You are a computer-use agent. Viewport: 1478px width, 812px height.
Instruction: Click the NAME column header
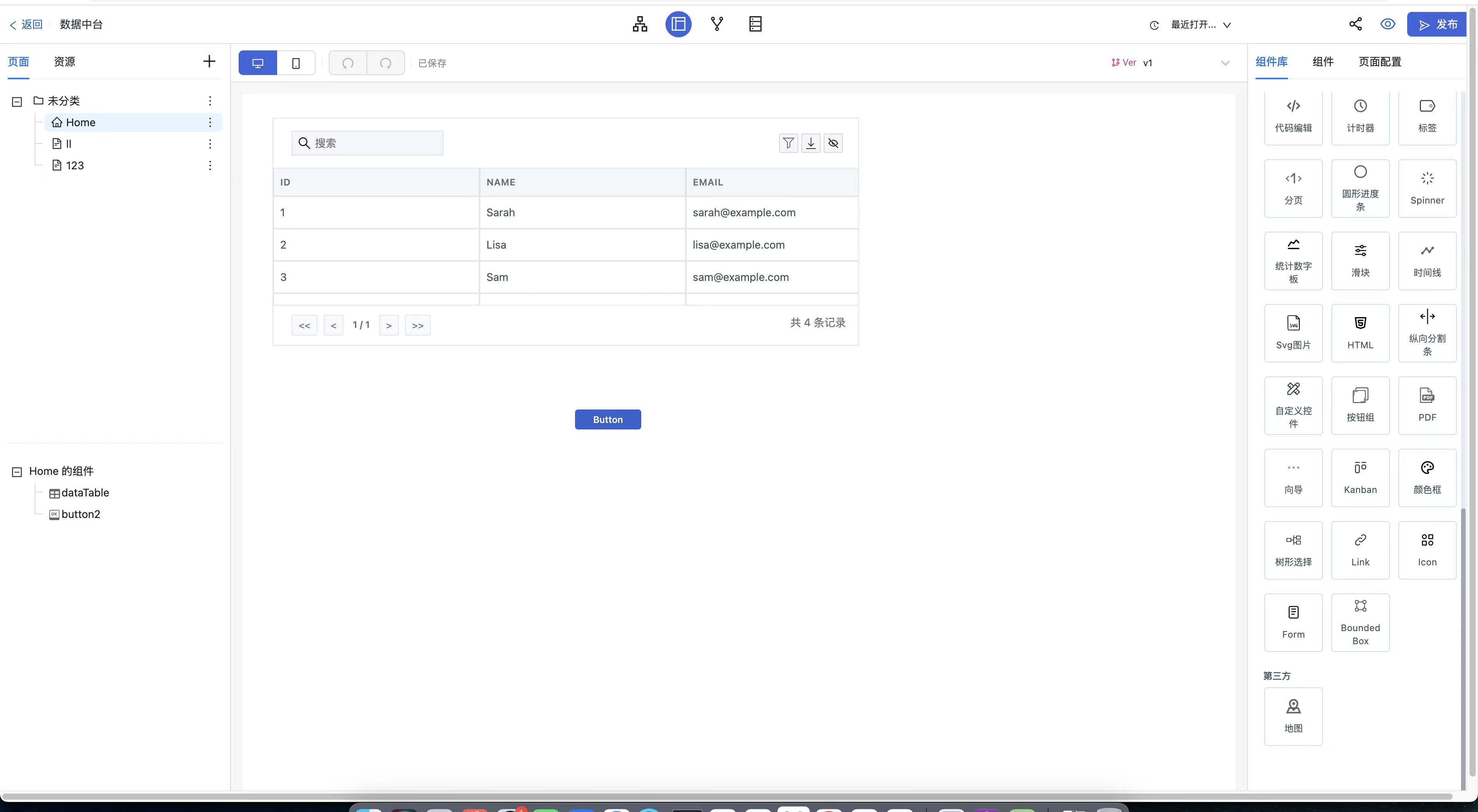582,182
